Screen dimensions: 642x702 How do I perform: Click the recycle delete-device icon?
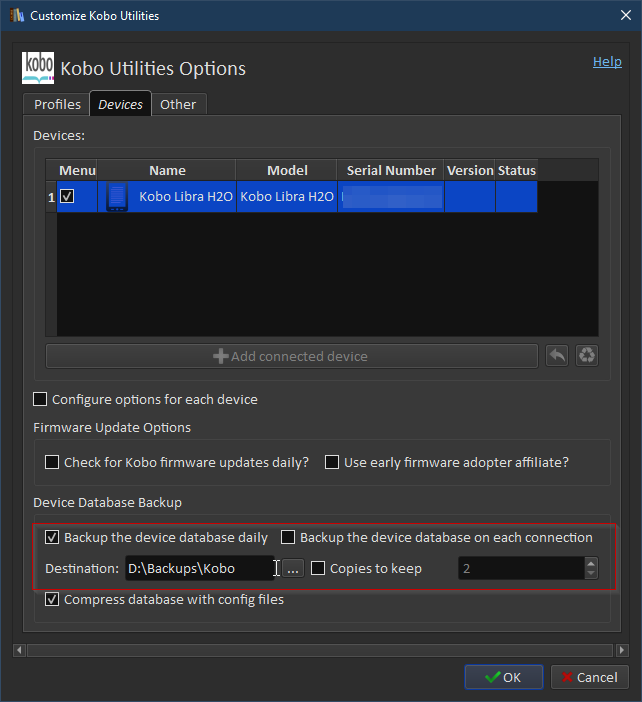(x=587, y=356)
